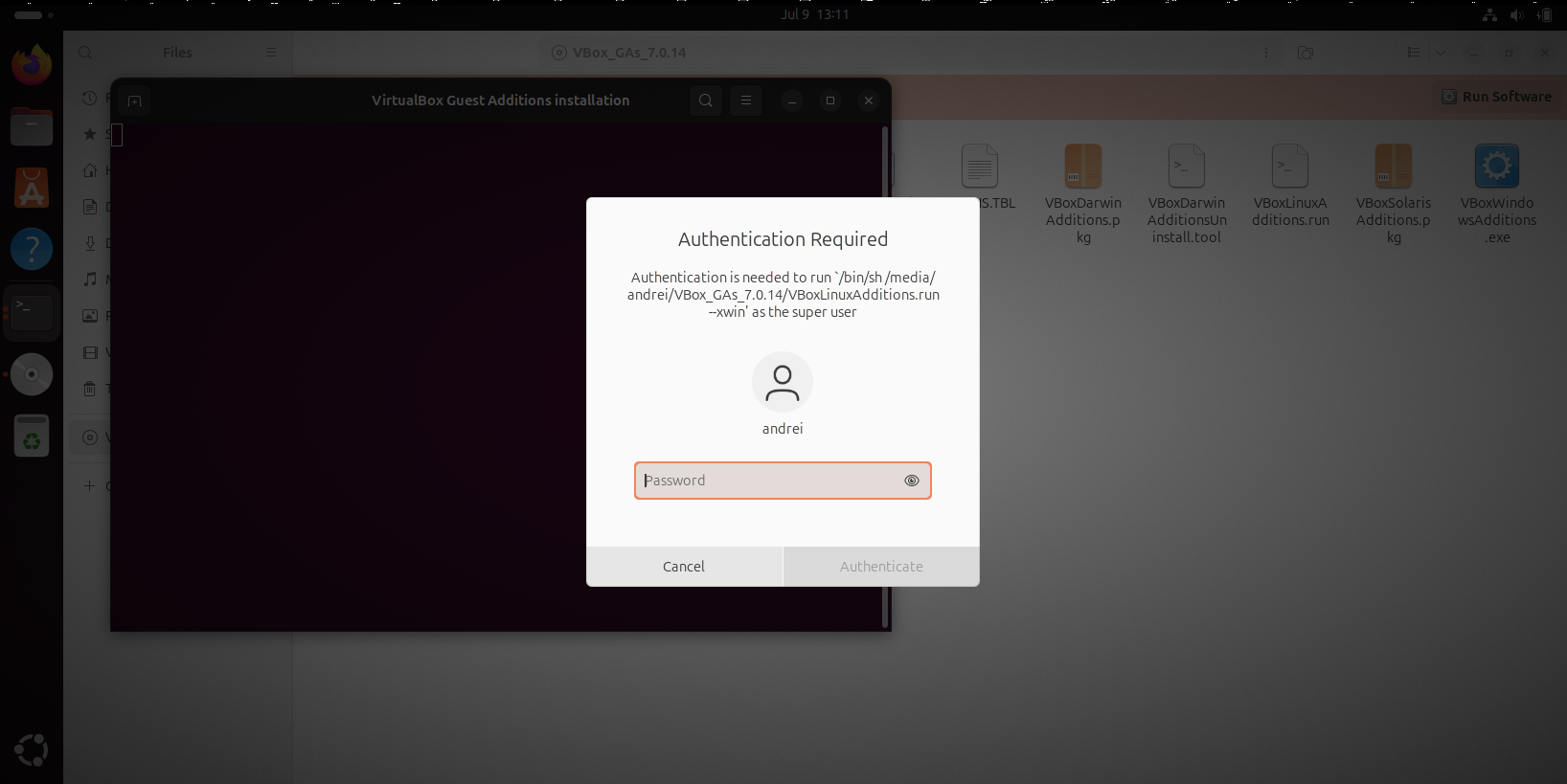The width and height of the screenshot is (1567, 784).
Task: Select the VBoxSolarisAdditions.pkg file
Action: coord(1394,194)
